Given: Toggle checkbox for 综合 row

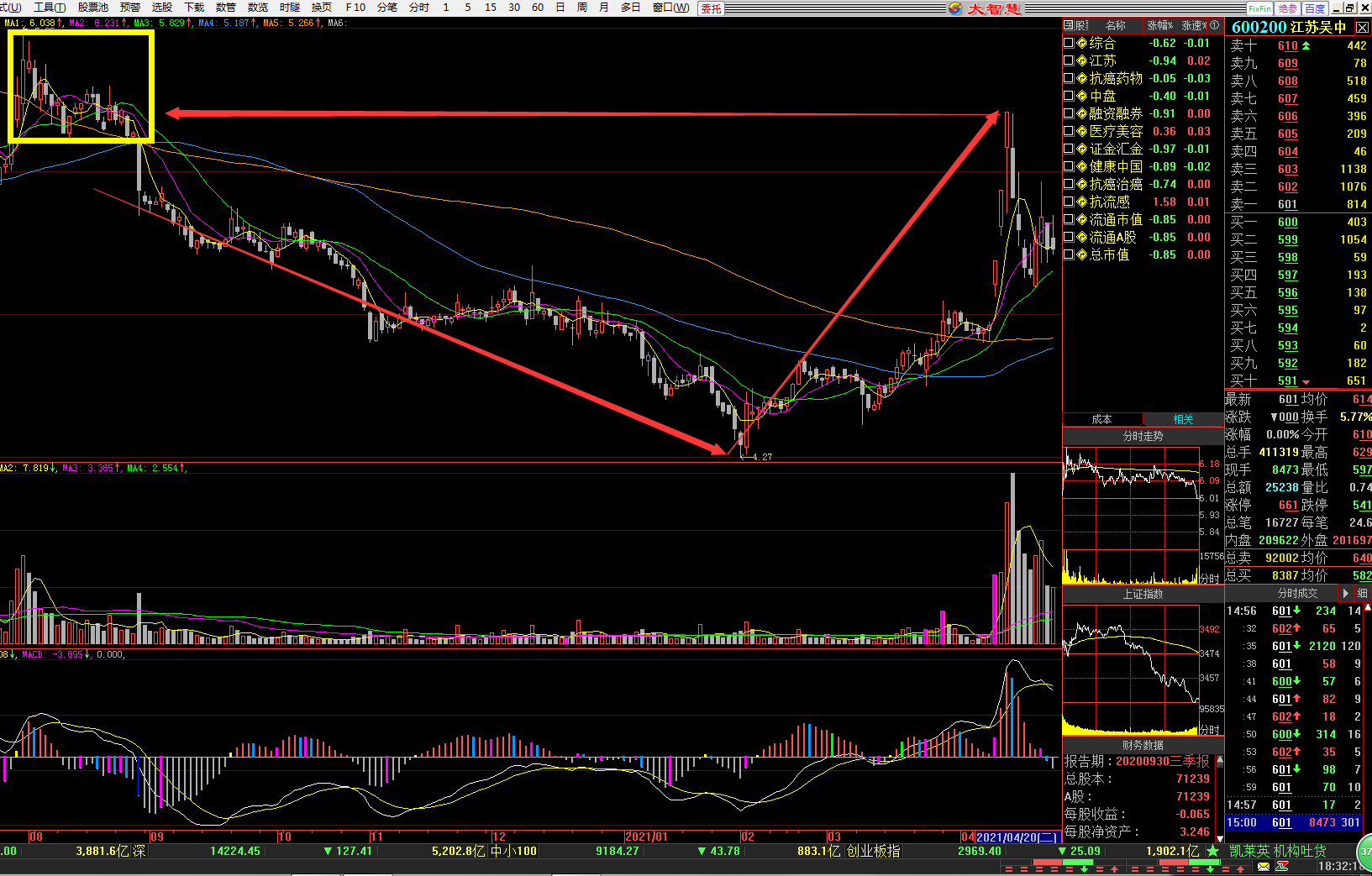Looking at the screenshot, I should [1069, 43].
